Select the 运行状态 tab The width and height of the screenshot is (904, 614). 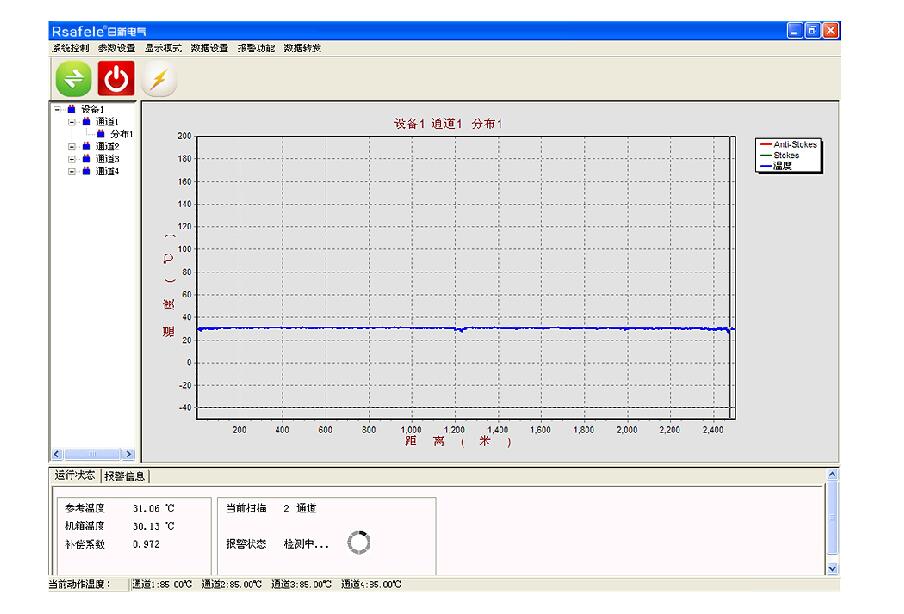click(x=76, y=476)
